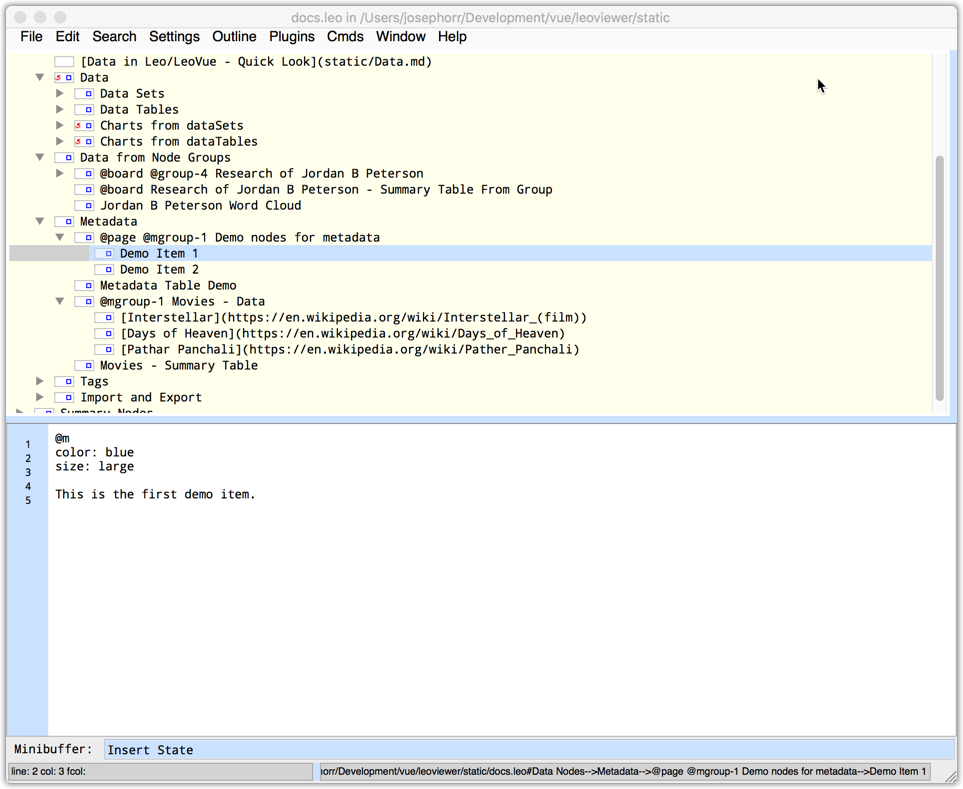Select the Pathar Panchali link headline
This screenshot has height=789, width=963.
[x=350, y=349]
